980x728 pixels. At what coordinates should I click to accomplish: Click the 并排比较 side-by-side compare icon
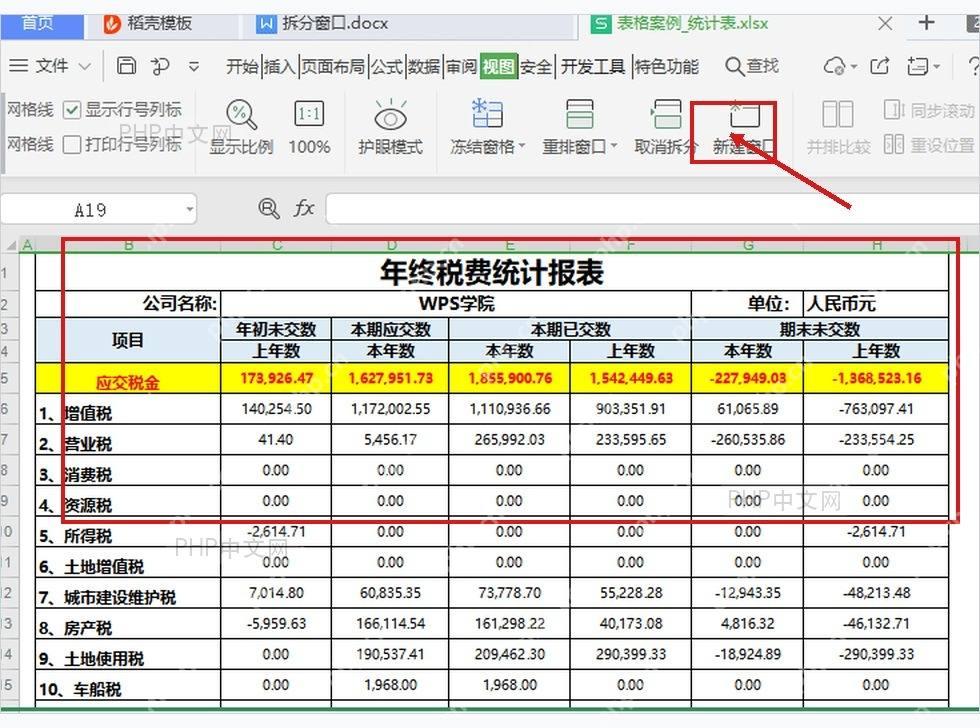(838, 114)
